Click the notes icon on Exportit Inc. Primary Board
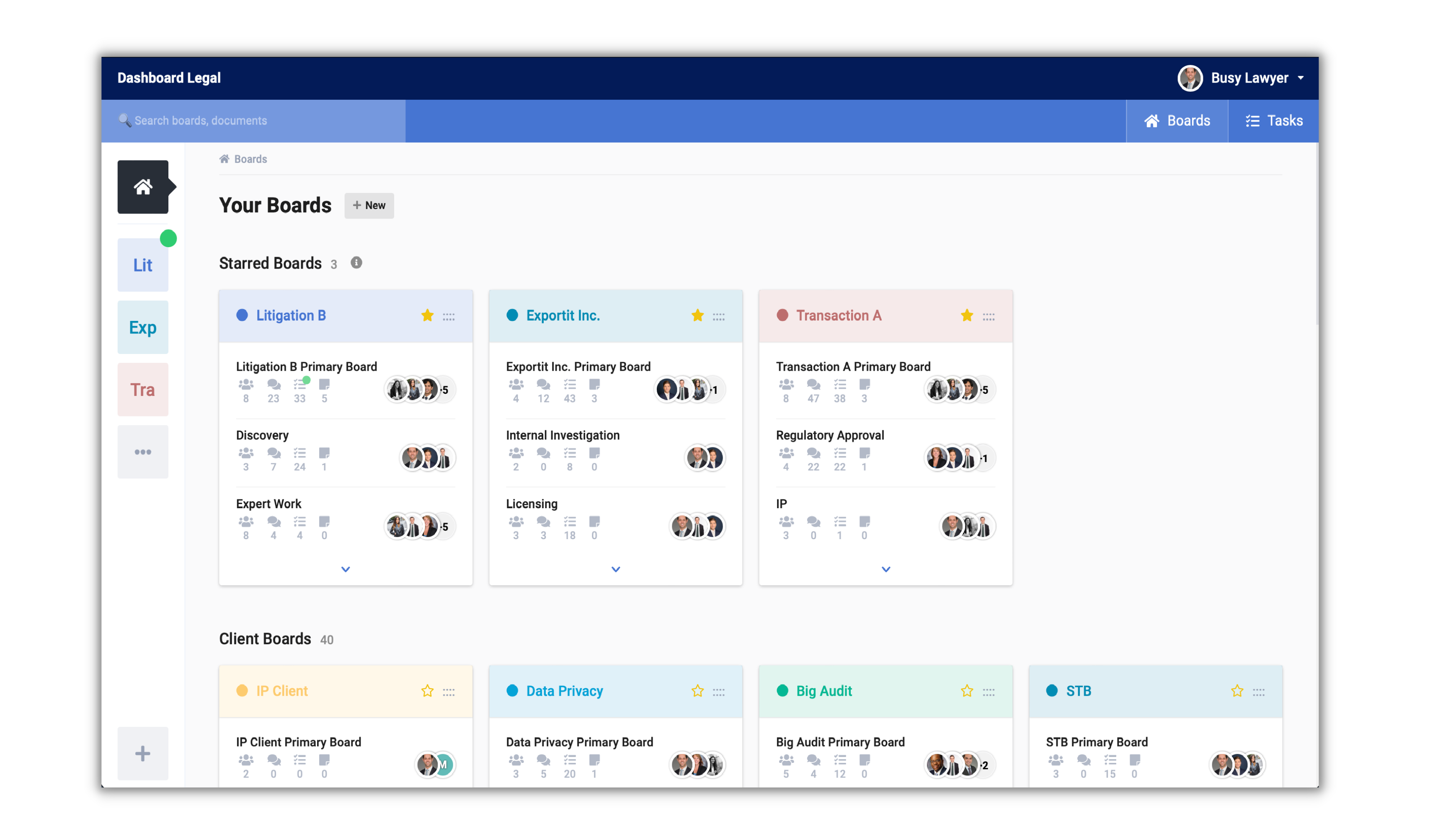Image resolution: width=1456 pixels, height=837 pixels. click(594, 384)
